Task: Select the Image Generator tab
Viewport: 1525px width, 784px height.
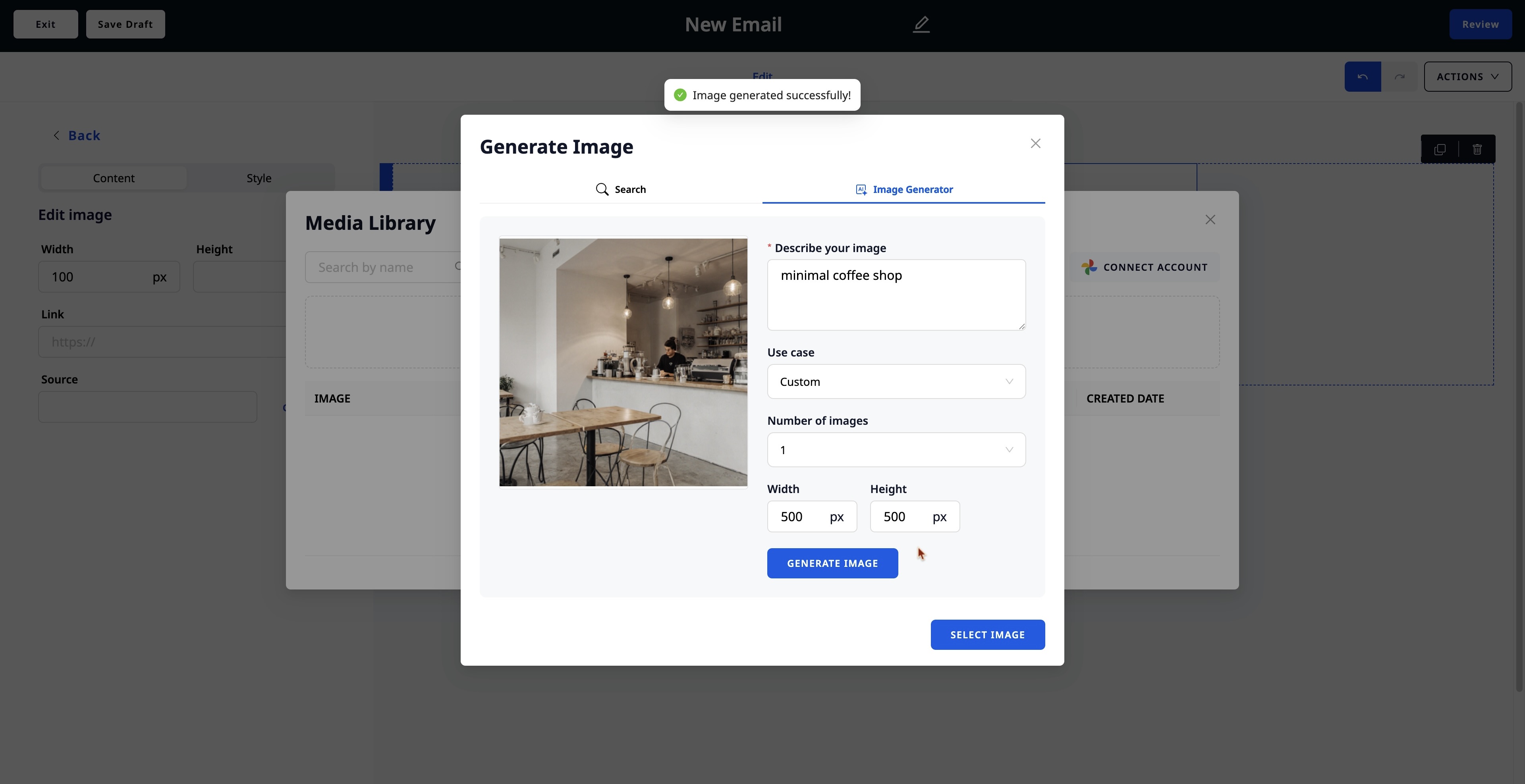Action: pos(903,189)
